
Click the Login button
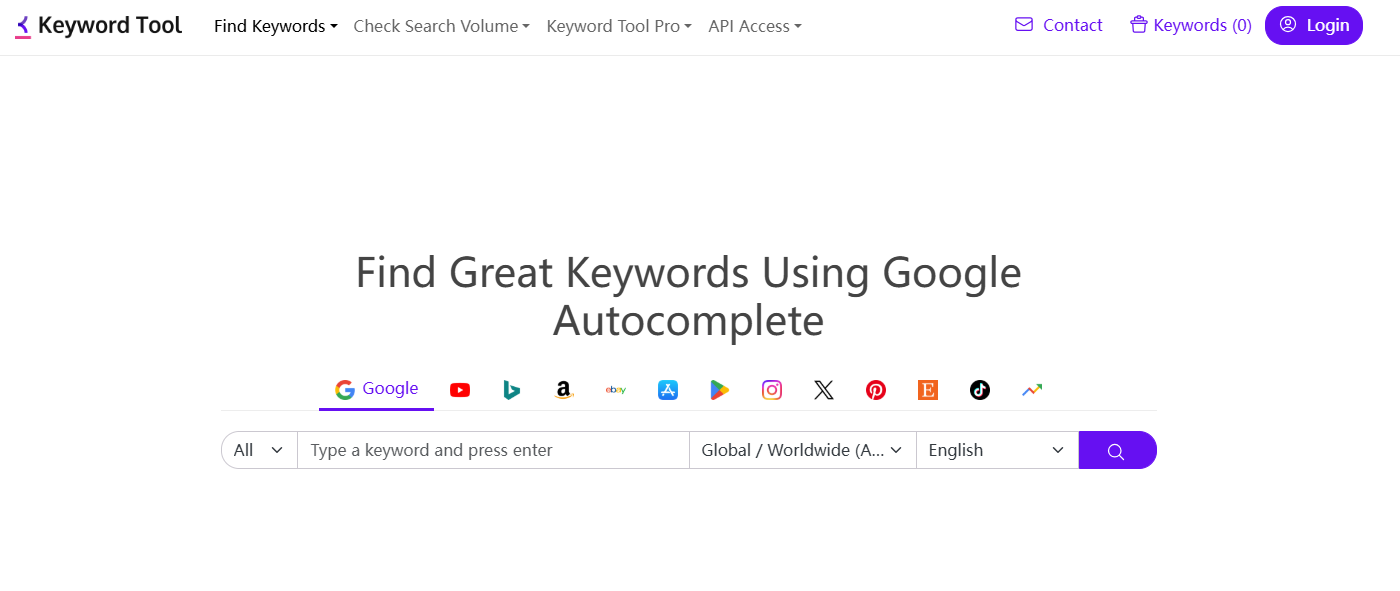(x=1314, y=25)
